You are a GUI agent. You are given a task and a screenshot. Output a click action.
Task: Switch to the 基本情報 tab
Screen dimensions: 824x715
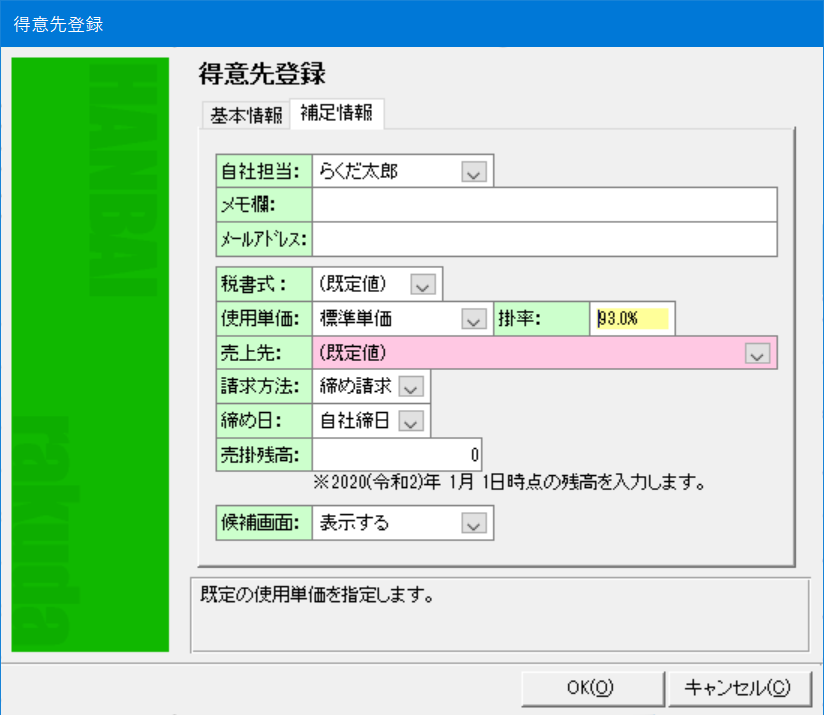coord(246,115)
